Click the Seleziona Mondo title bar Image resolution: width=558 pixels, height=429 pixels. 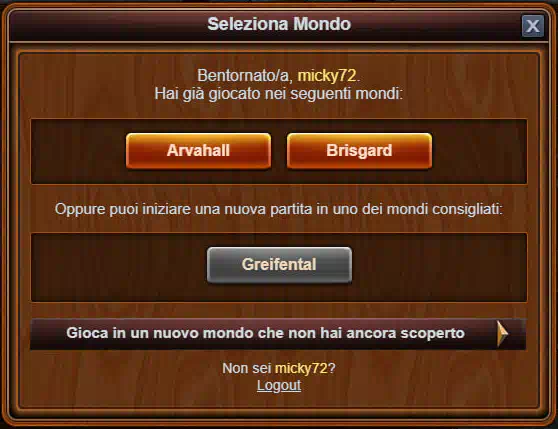point(279,24)
